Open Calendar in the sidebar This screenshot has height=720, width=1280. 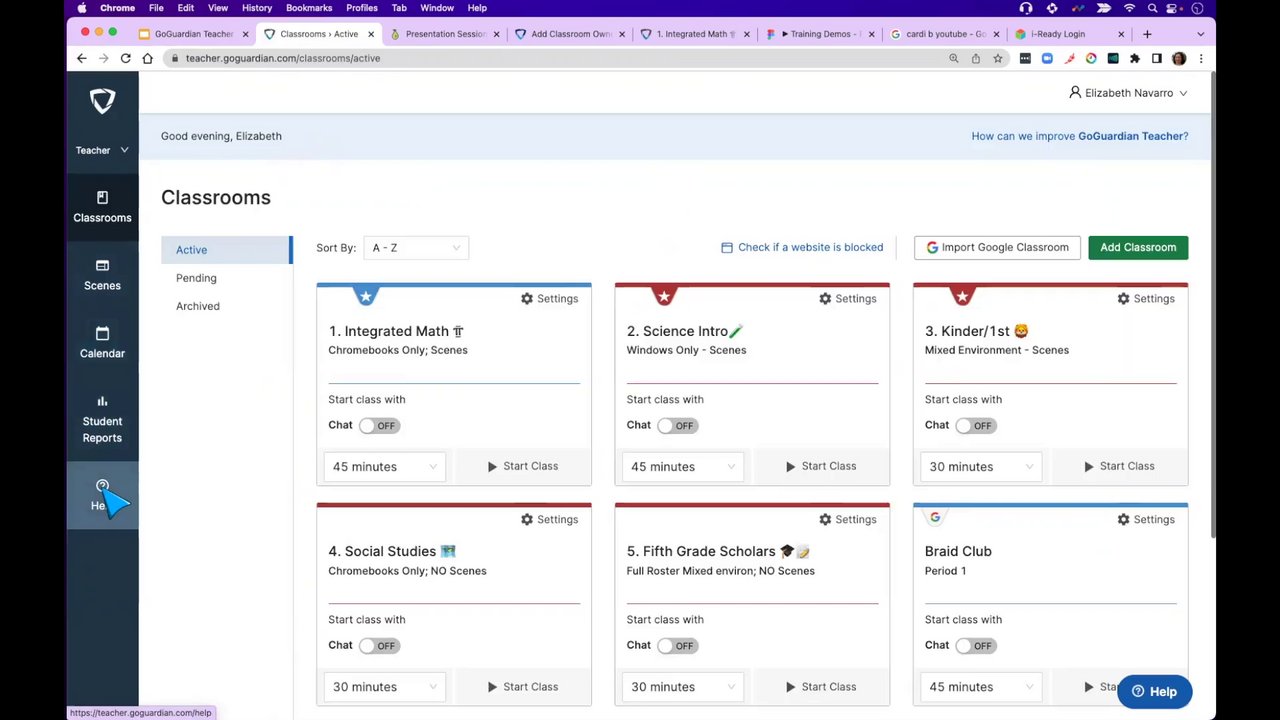pyautogui.click(x=102, y=343)
